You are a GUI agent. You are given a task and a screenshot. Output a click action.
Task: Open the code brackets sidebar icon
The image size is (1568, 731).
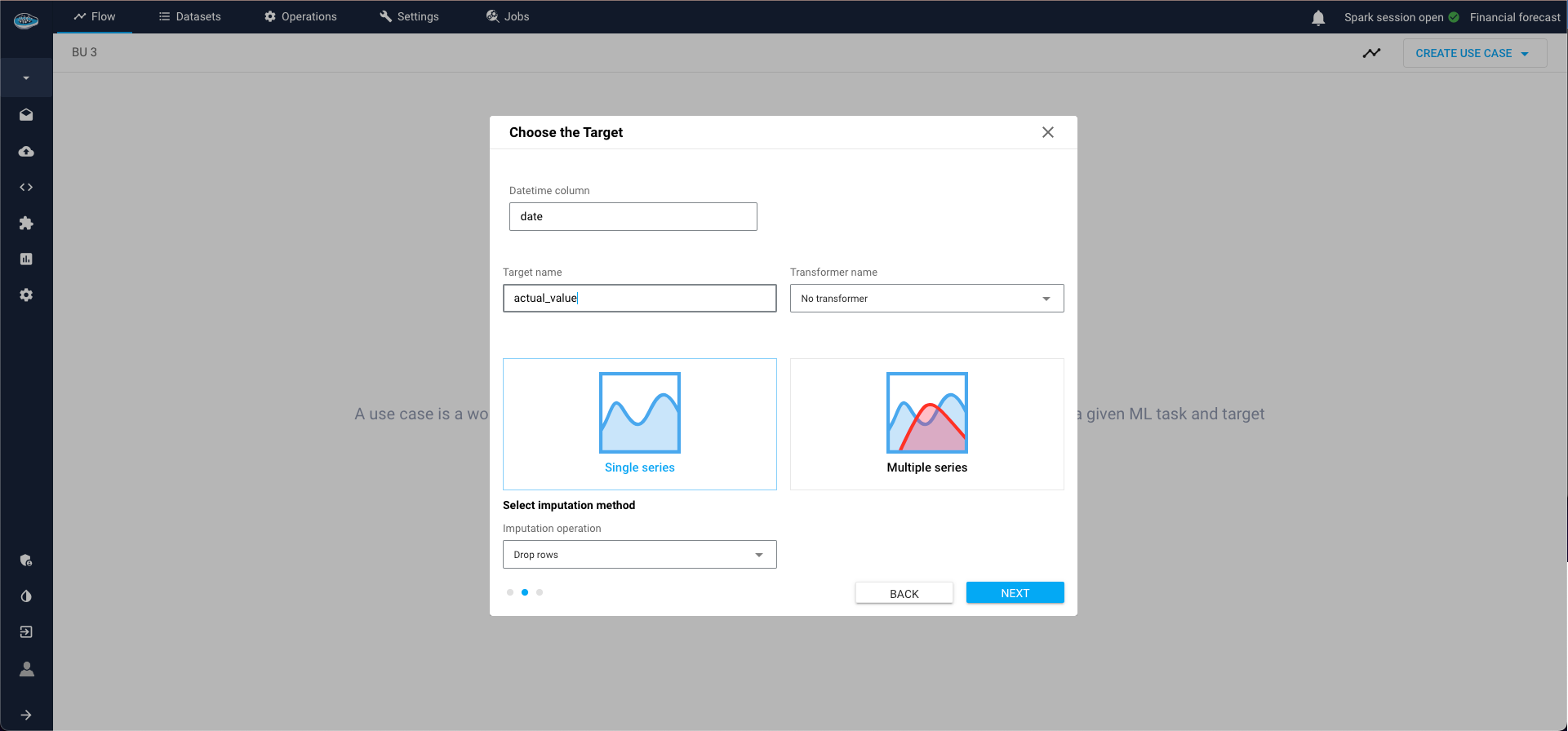tap(26, 188)
